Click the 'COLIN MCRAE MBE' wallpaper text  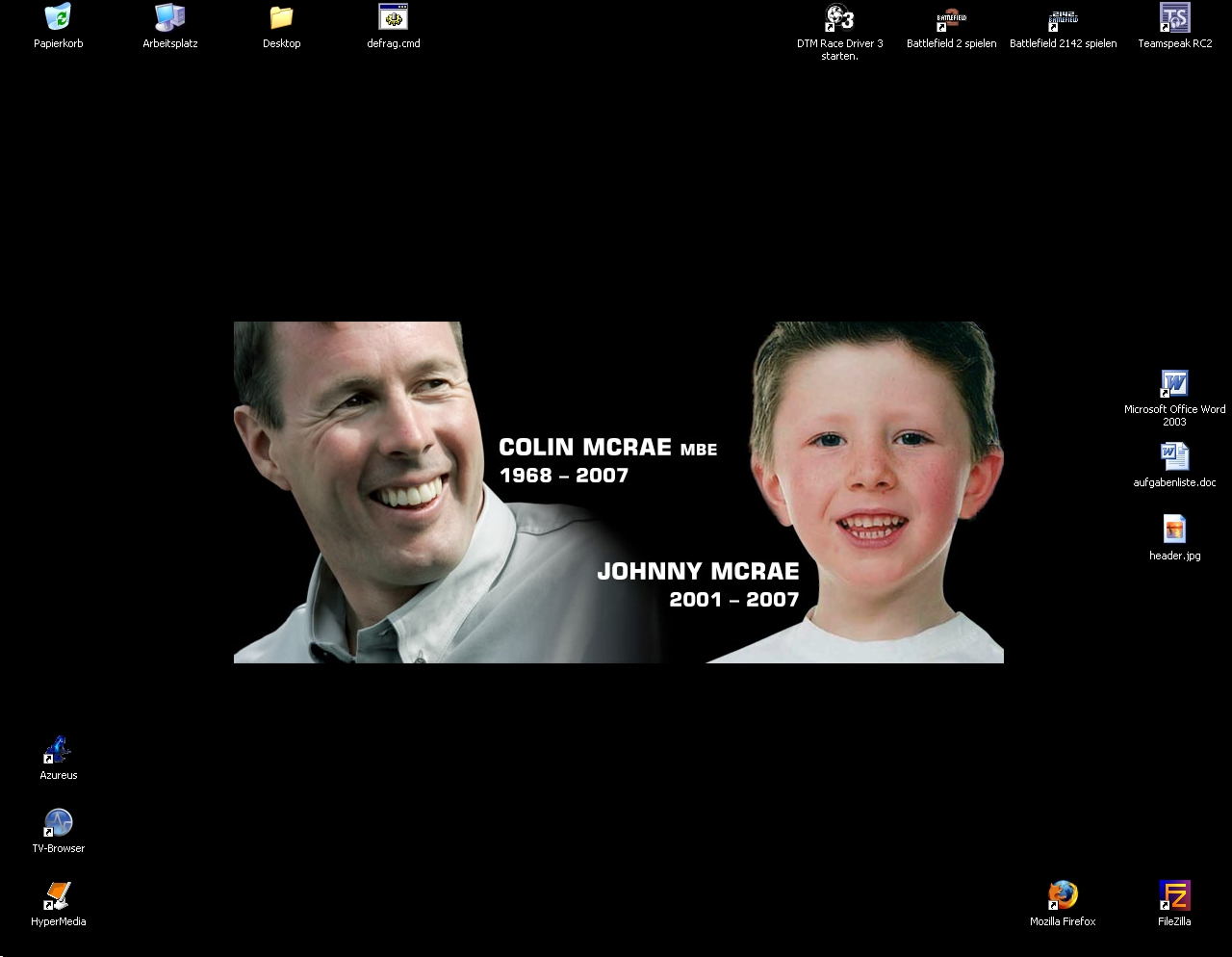[607, 448]
